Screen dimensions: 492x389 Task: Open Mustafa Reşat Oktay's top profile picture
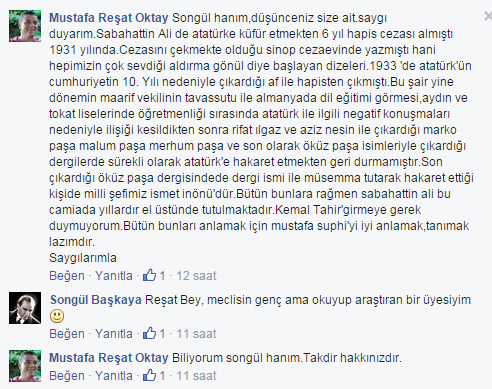pyautogui.click(x=25, y=26)
